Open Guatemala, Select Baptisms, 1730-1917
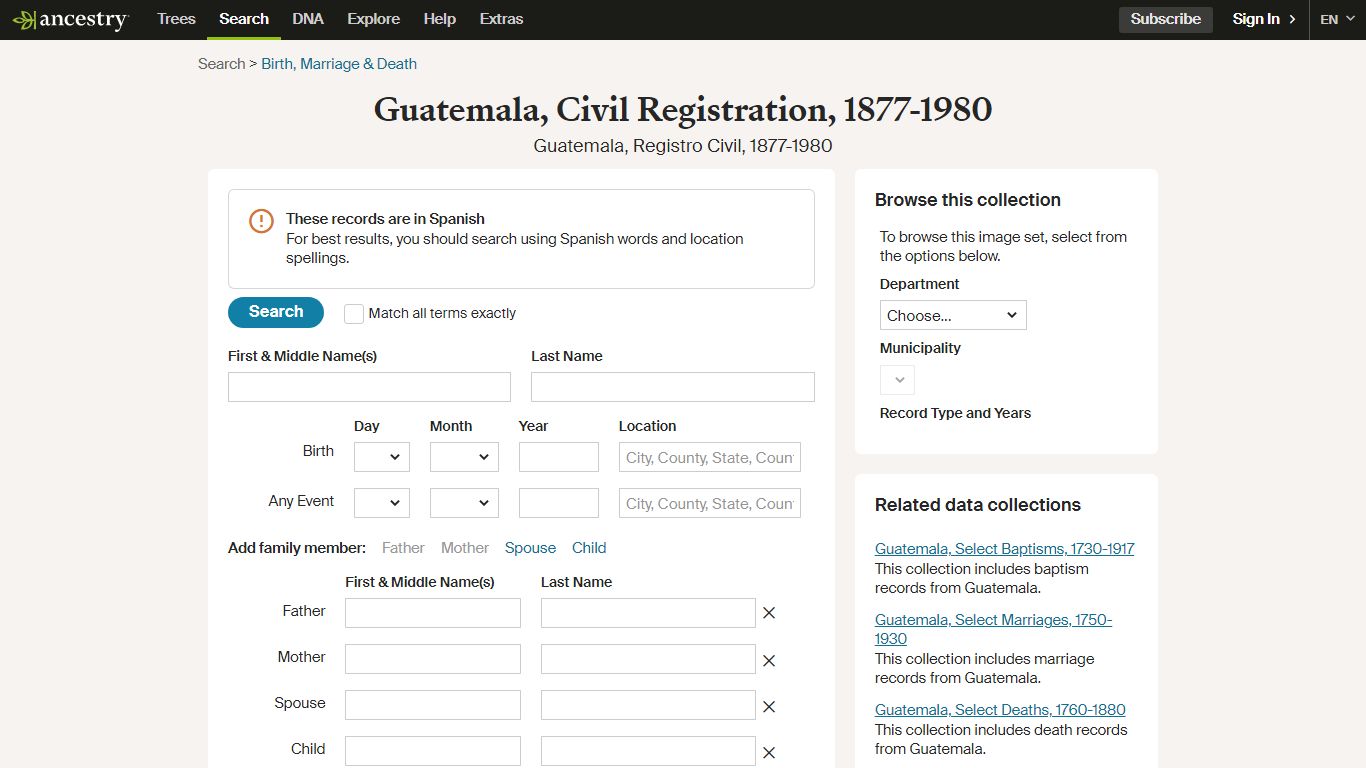1366x768 pixels. (x=1004, y=549)
